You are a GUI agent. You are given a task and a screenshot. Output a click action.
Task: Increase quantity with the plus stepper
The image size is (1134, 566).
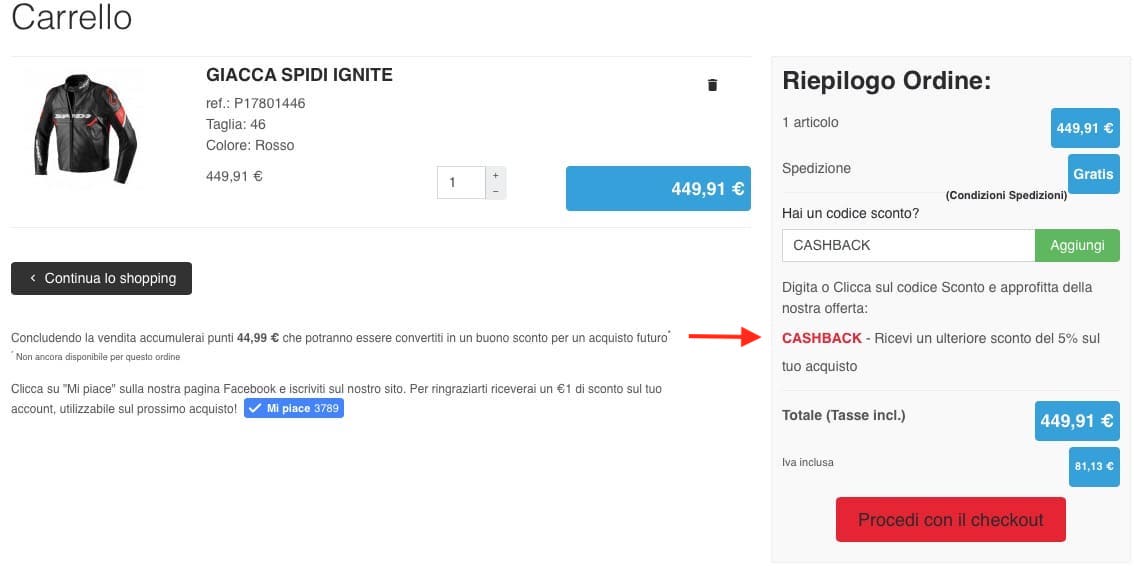point(496,175)
